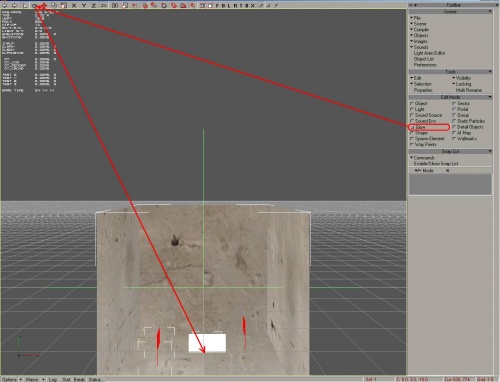Viewport: 500px width, 382px height.
Task: Click the Redo arrow icon in top toolbar
Action: (14, 5)
